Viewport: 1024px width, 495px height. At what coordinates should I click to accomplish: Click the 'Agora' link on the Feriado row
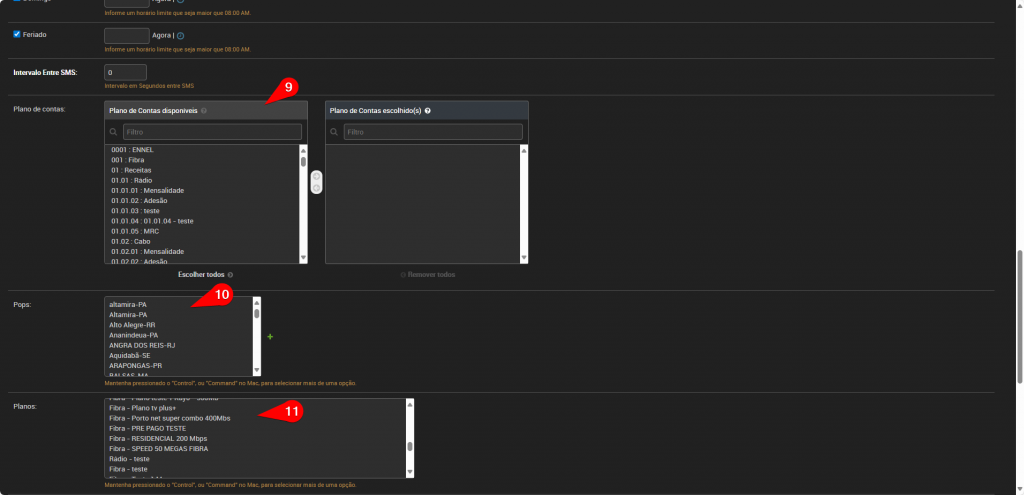[164, 36]
